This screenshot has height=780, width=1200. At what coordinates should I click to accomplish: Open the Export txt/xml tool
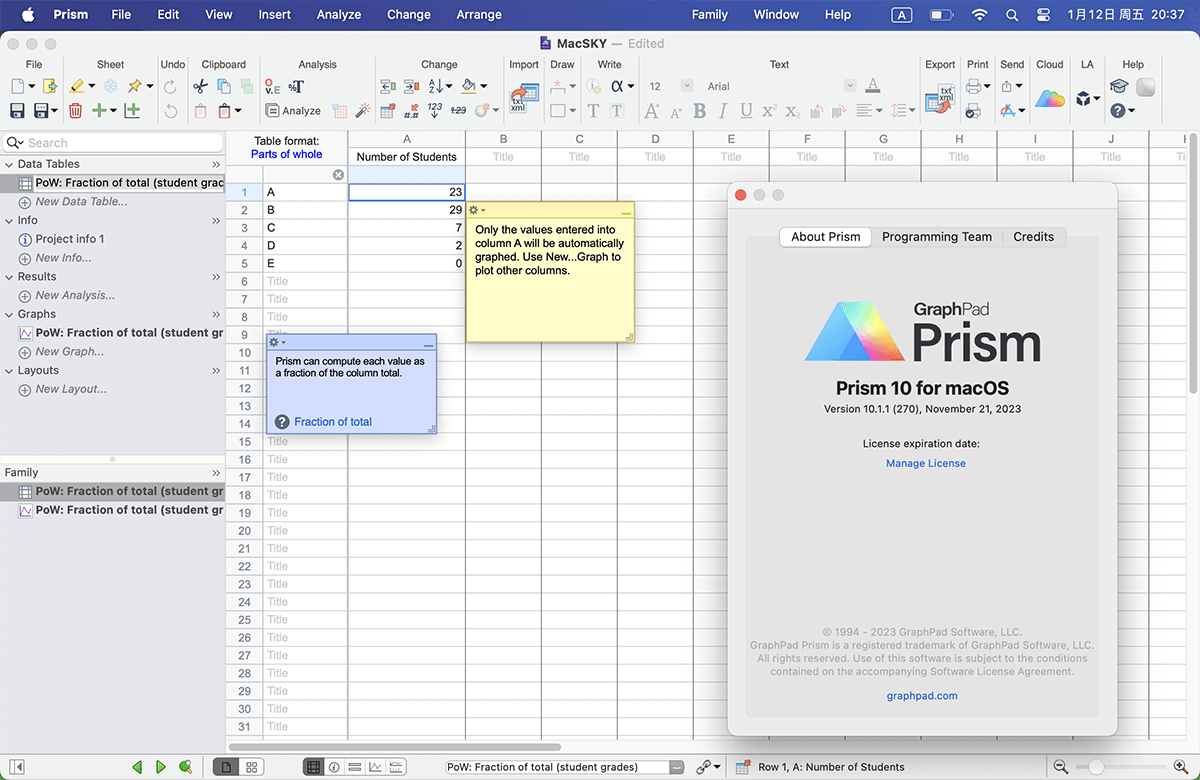[939, 98]
